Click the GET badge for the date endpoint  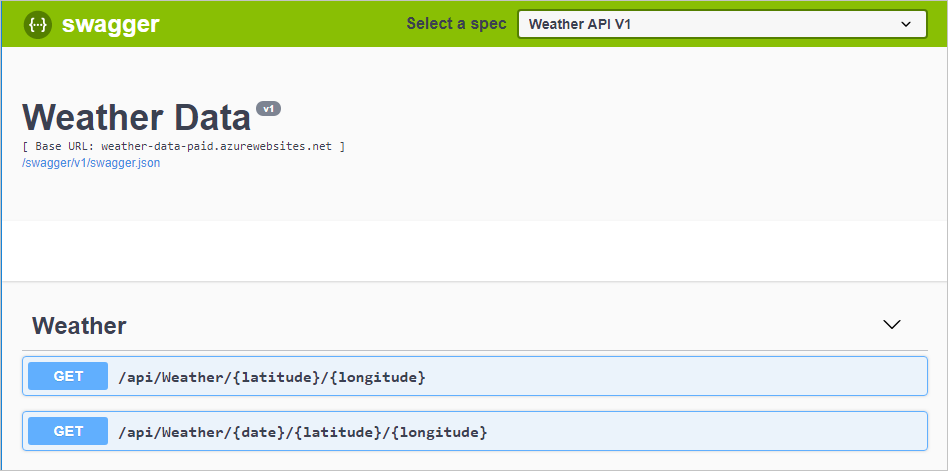(68, 431)
